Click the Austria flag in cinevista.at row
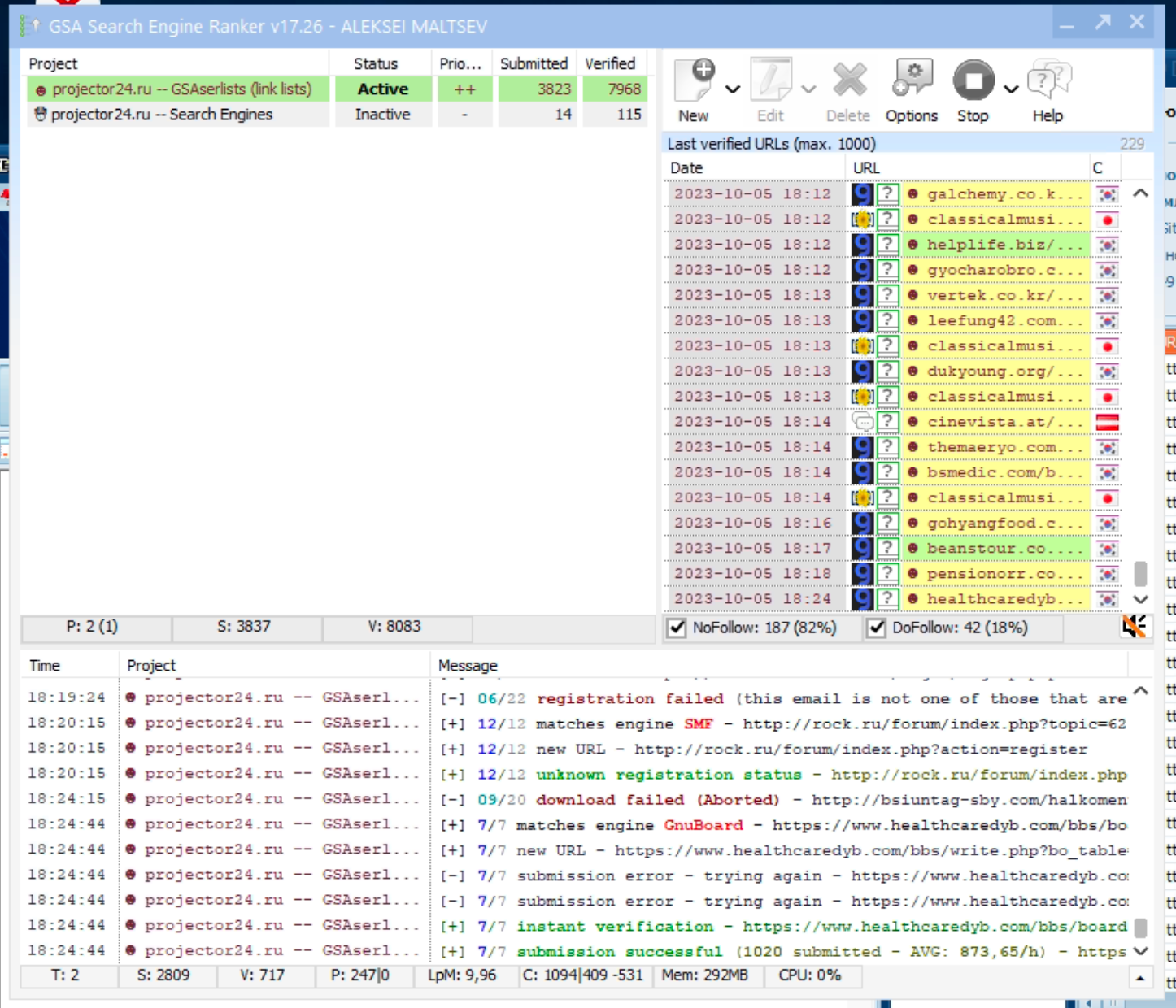 [1107, 422]
